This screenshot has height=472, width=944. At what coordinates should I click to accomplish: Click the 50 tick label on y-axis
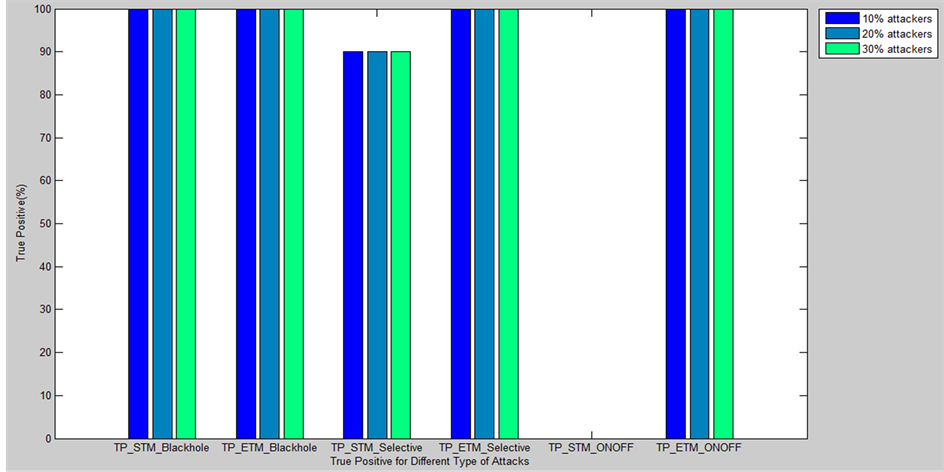tap(42, 224)
